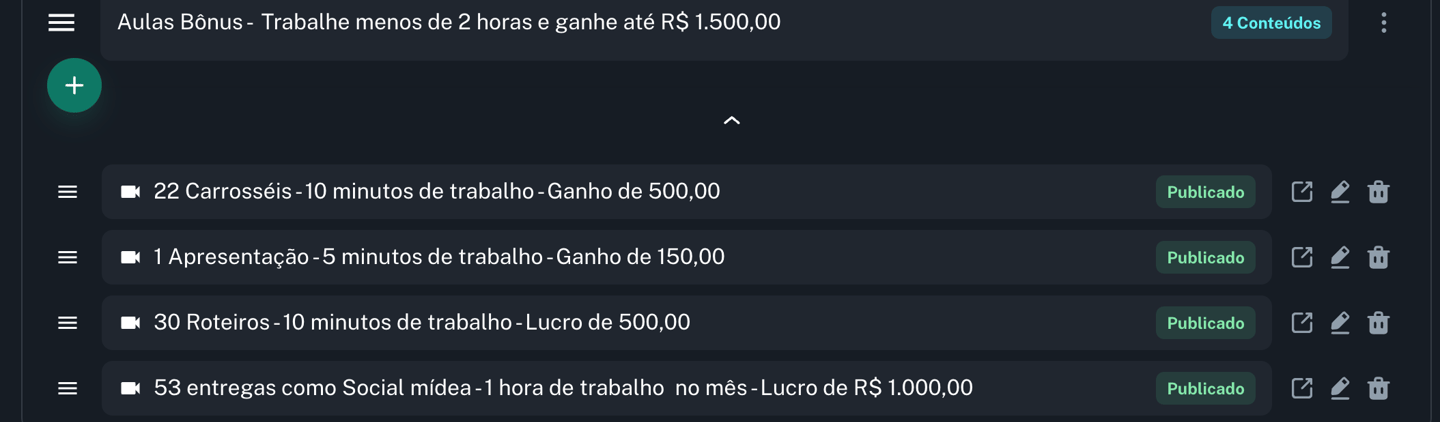Screen dimensions: 1440x422
Task: Select the 30 Roteiros lesson title
Action: click(x=422, y=323)
